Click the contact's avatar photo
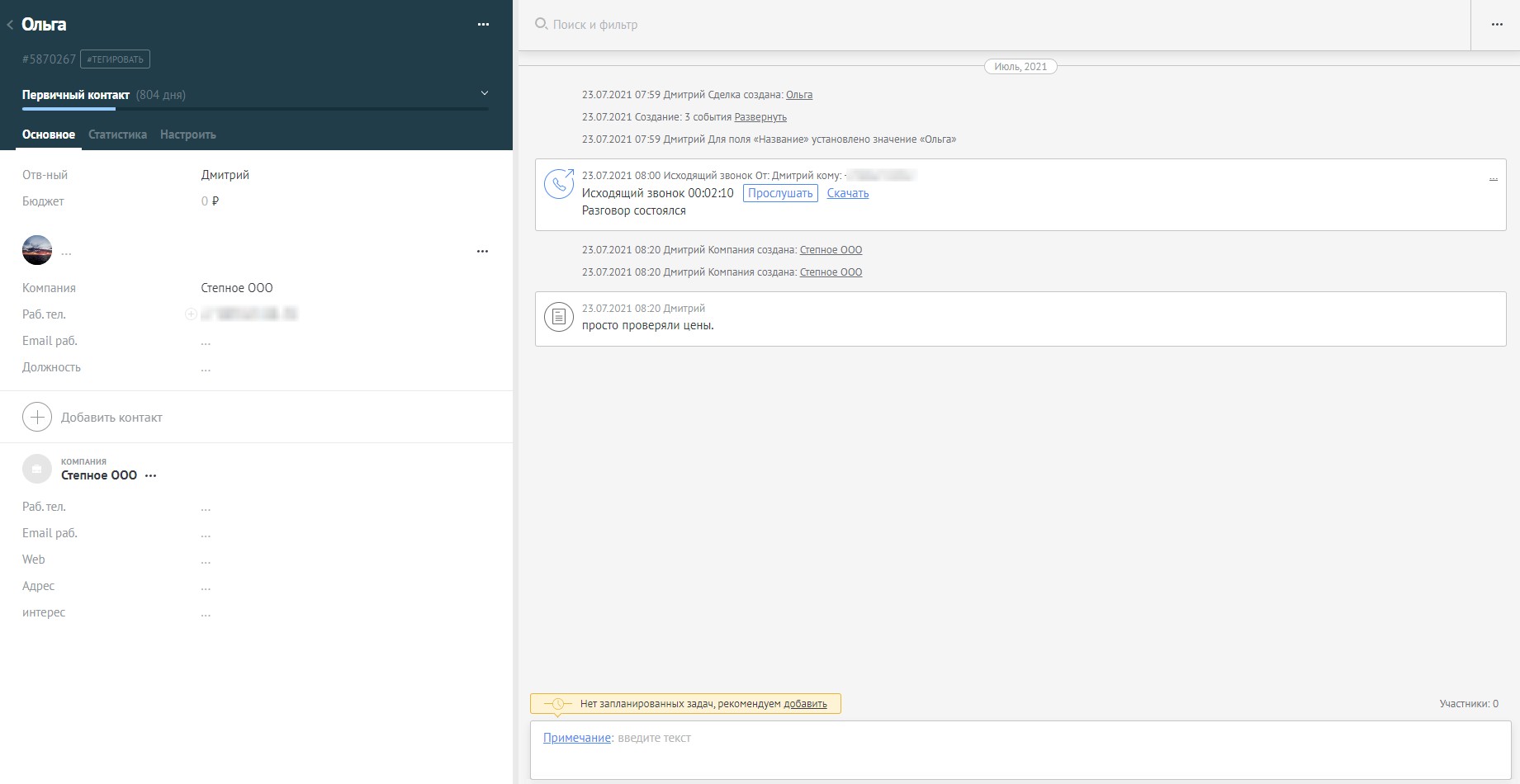 coord(37,250)
